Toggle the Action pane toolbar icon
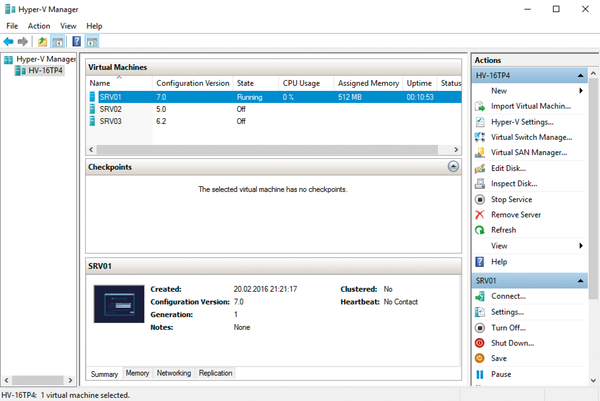The width and height of the screenshot is (600, 401). (92, 41)
